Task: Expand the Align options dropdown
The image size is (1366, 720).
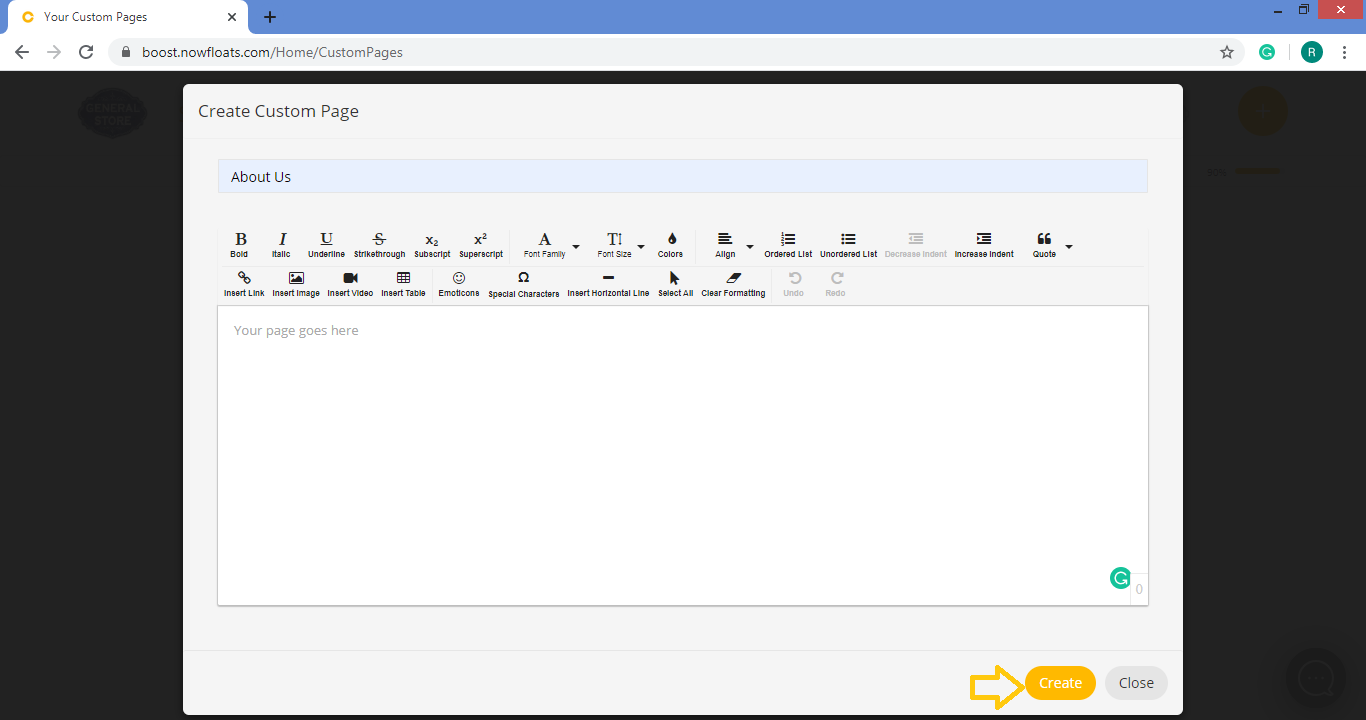Action: [749, 245]
